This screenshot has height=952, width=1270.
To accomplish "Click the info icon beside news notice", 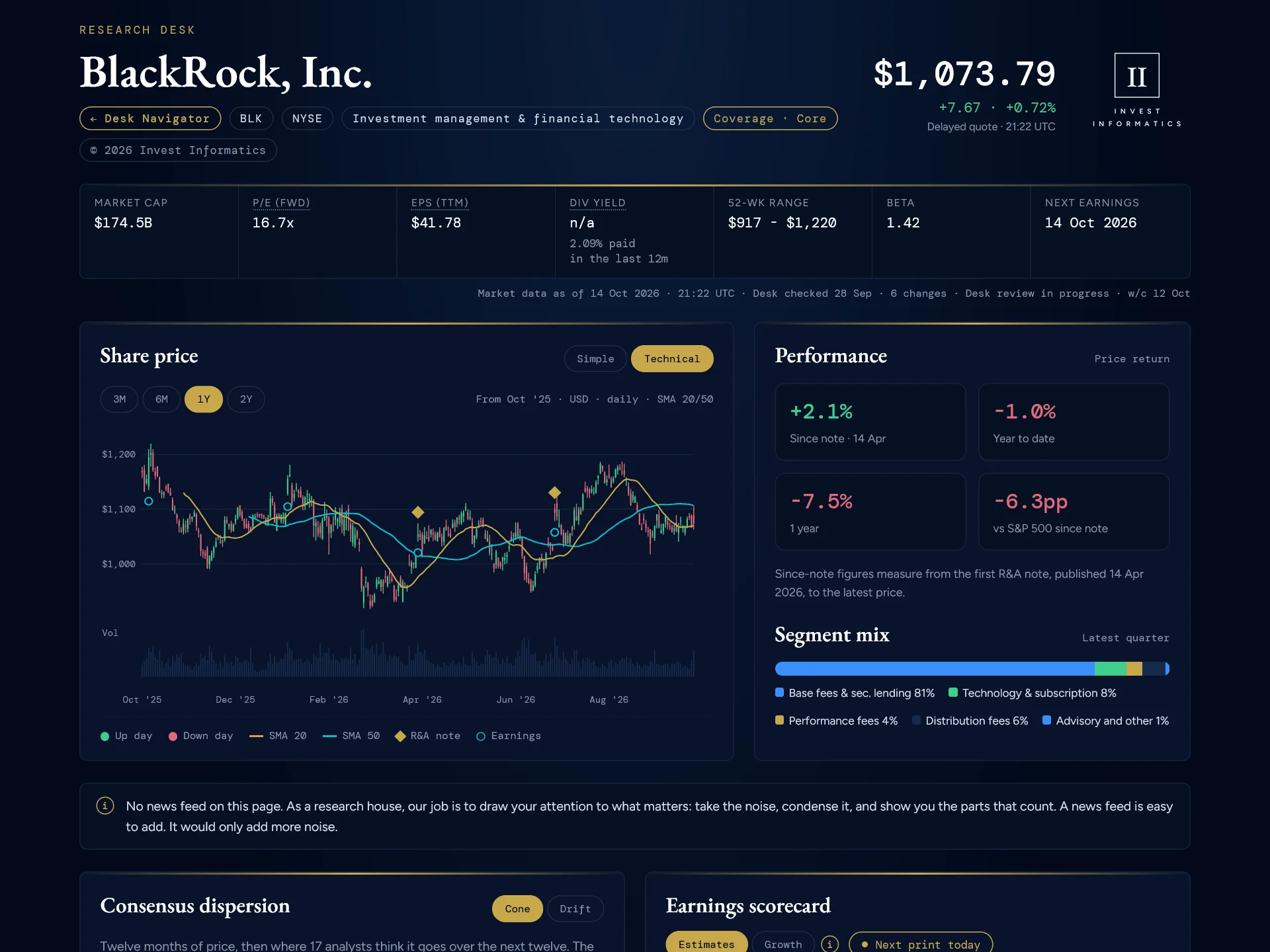I will [105, 805].
